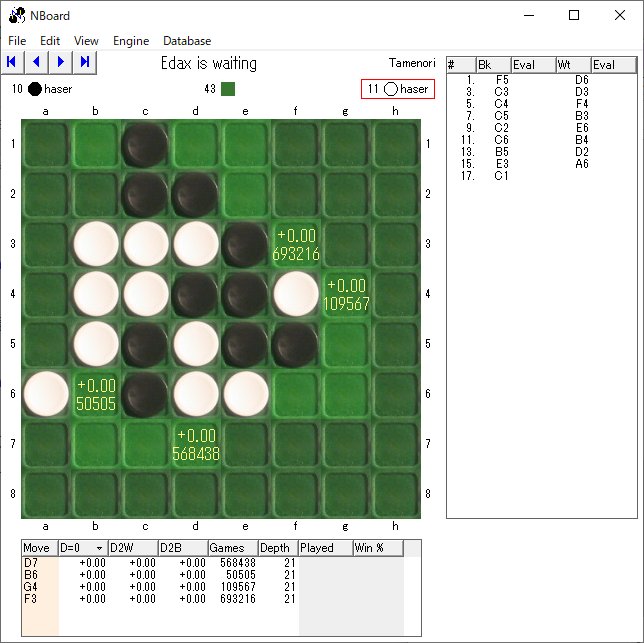
Task: Select white move B4 in the move list
Action: click(582, 140)
